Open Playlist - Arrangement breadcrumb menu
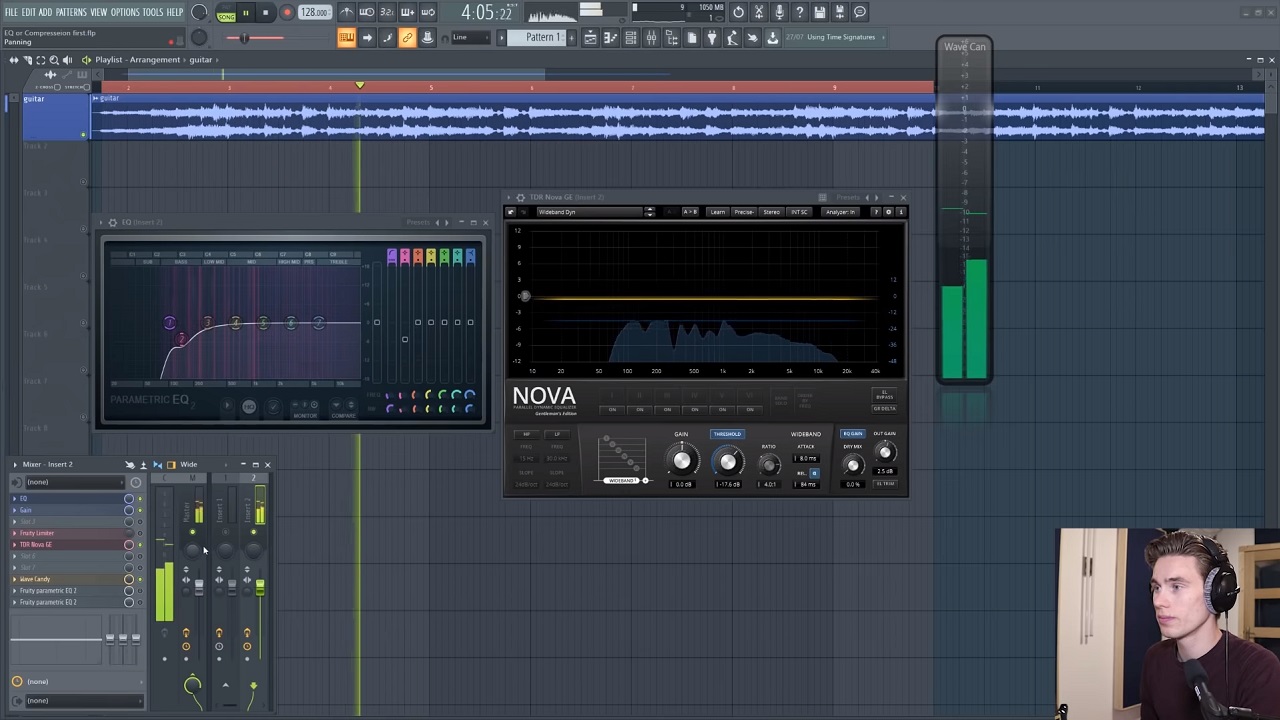The width and height of the screenshot is (1280, 720). (137, 60)
